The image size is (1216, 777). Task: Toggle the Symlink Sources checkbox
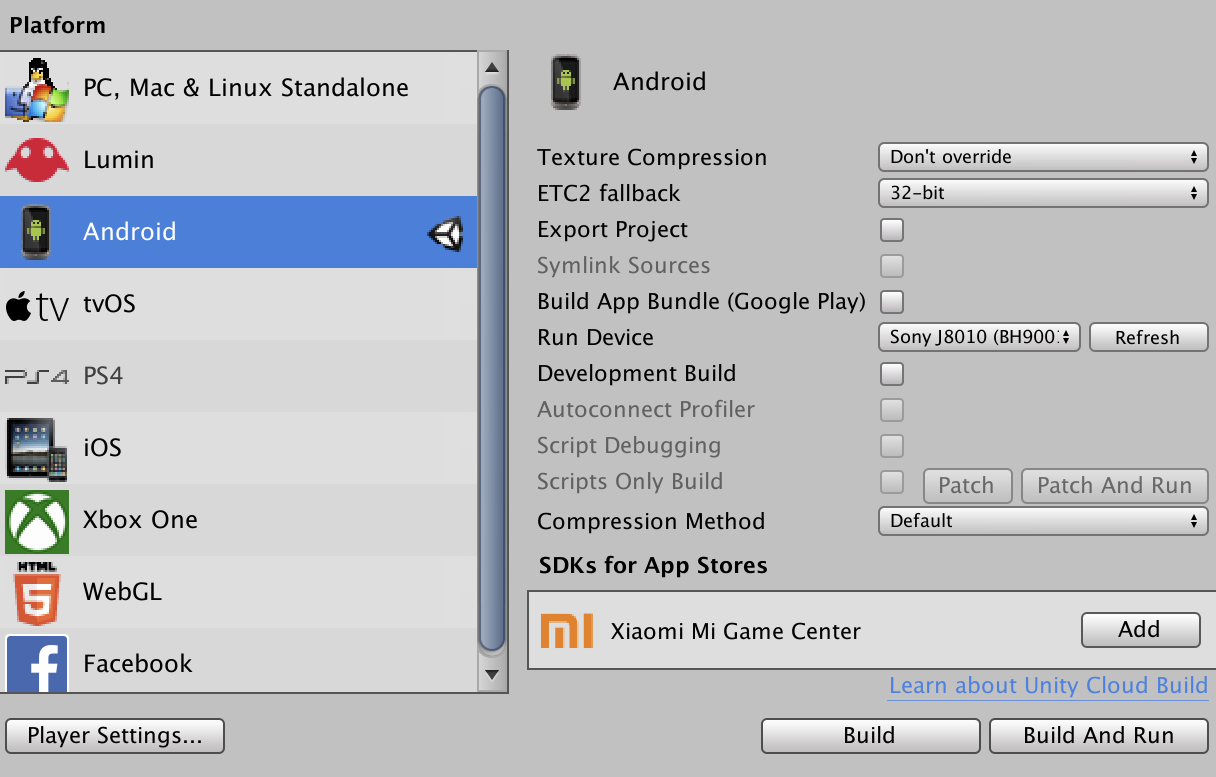(x=891, y=266)
